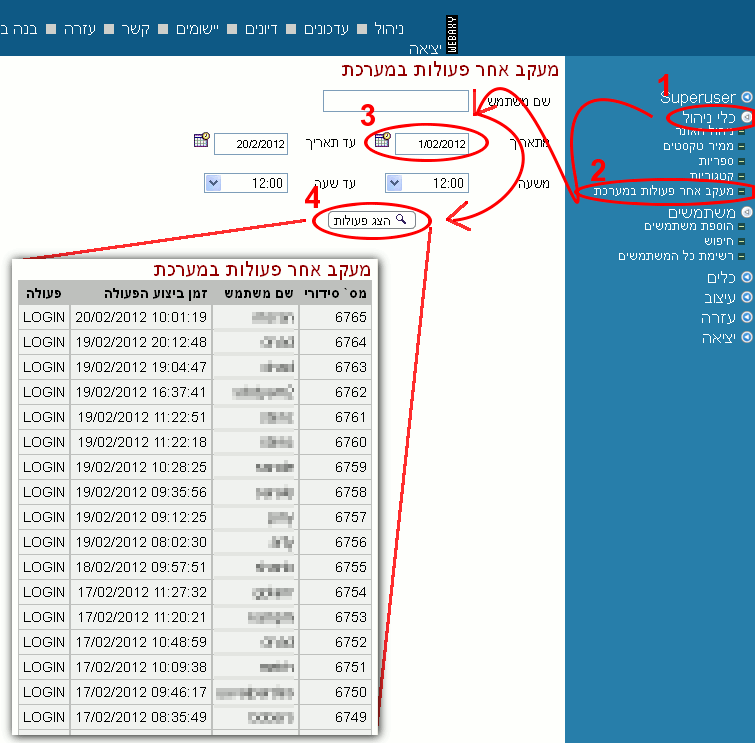Open ניהול in top menu
The height and width of the screenshot is (743, 755).
[x=389, y=29]
